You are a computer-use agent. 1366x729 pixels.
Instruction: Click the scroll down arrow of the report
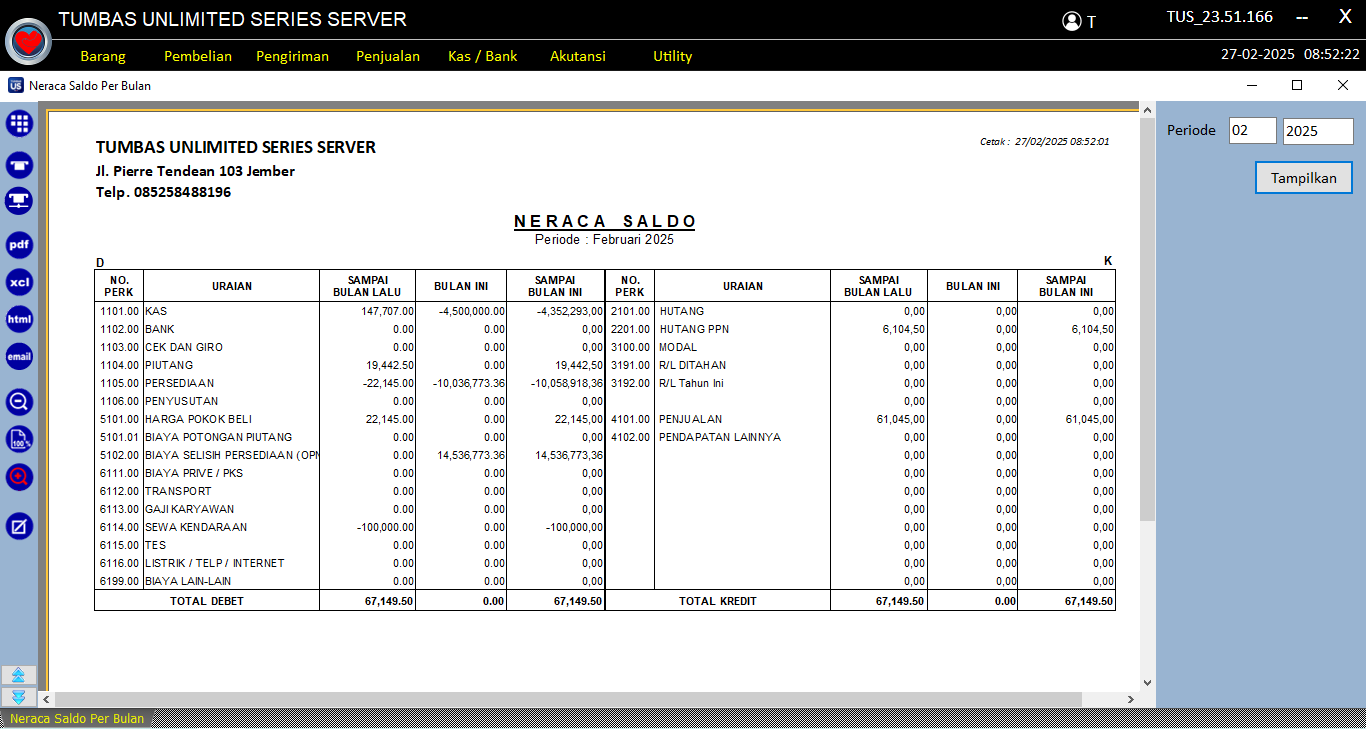1147,683
